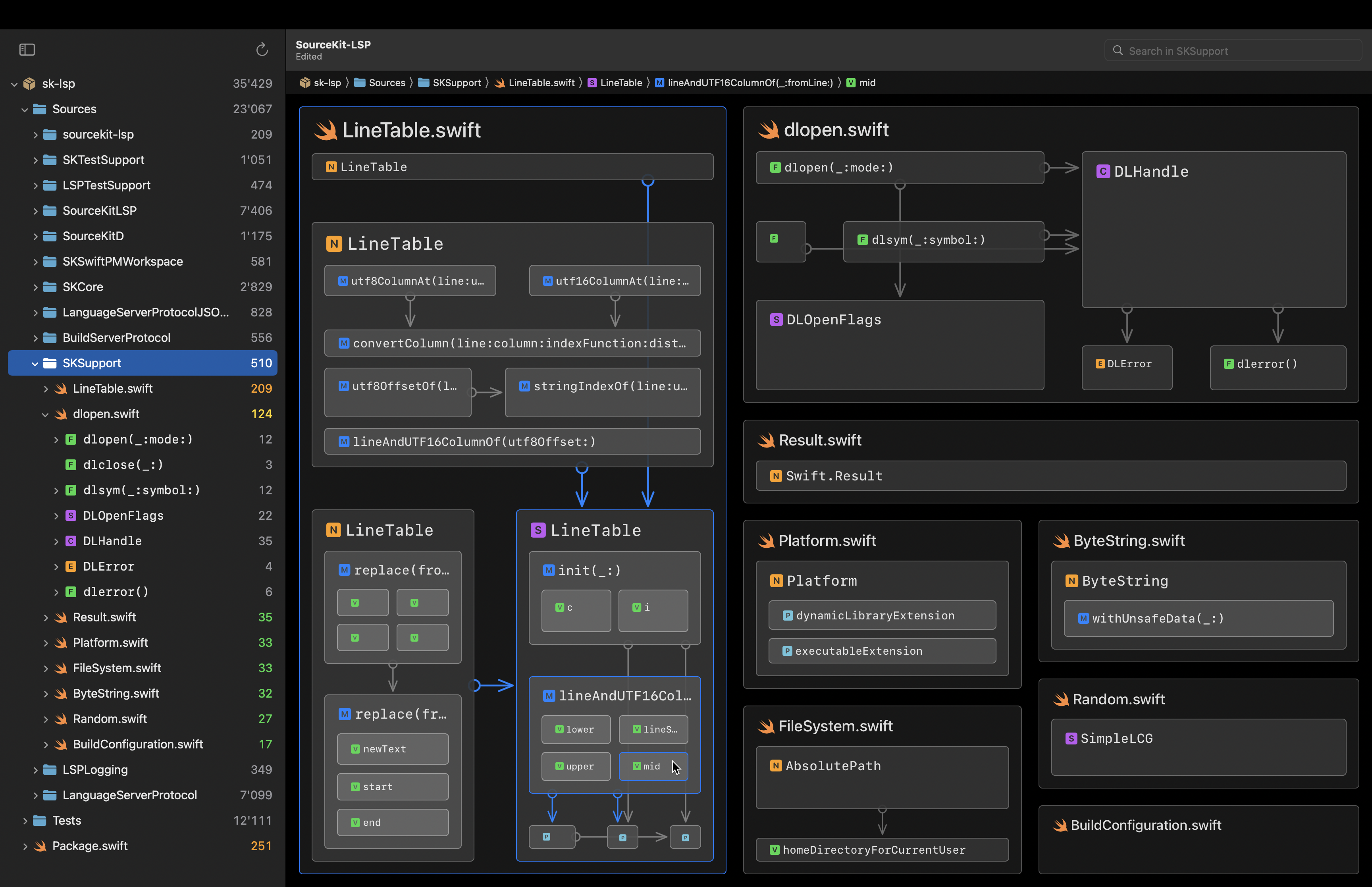
Task: Expand dlsym(_:symbol:) in sidebar
Action: 56,490
